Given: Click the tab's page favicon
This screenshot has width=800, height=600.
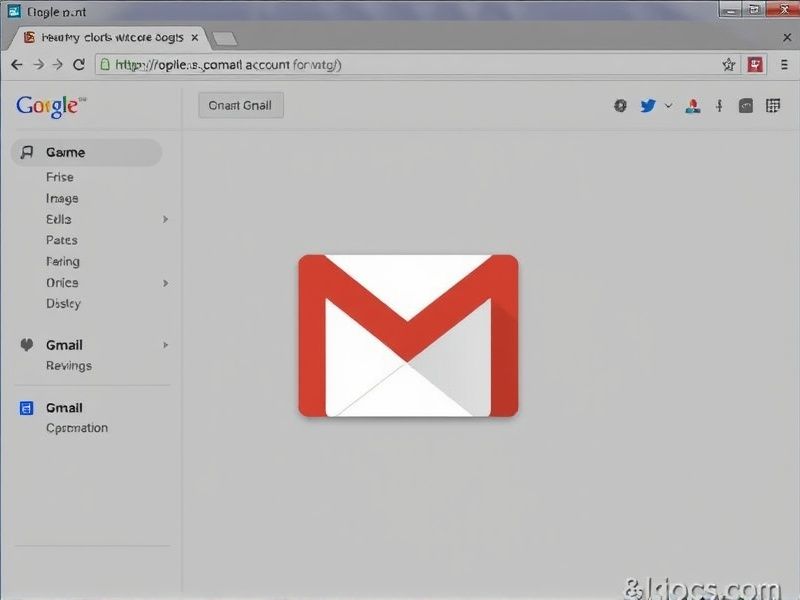Looking at the screenshot, I should click(x=30, y=37).
